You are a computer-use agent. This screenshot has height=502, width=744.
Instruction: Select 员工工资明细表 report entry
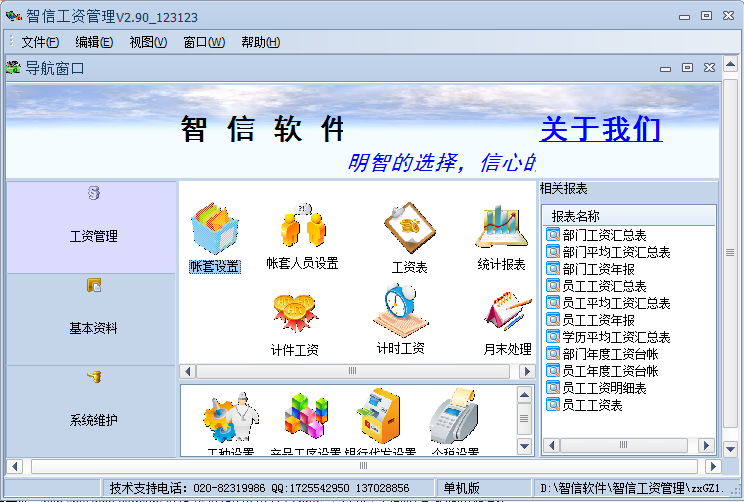[x=604, y=388]
